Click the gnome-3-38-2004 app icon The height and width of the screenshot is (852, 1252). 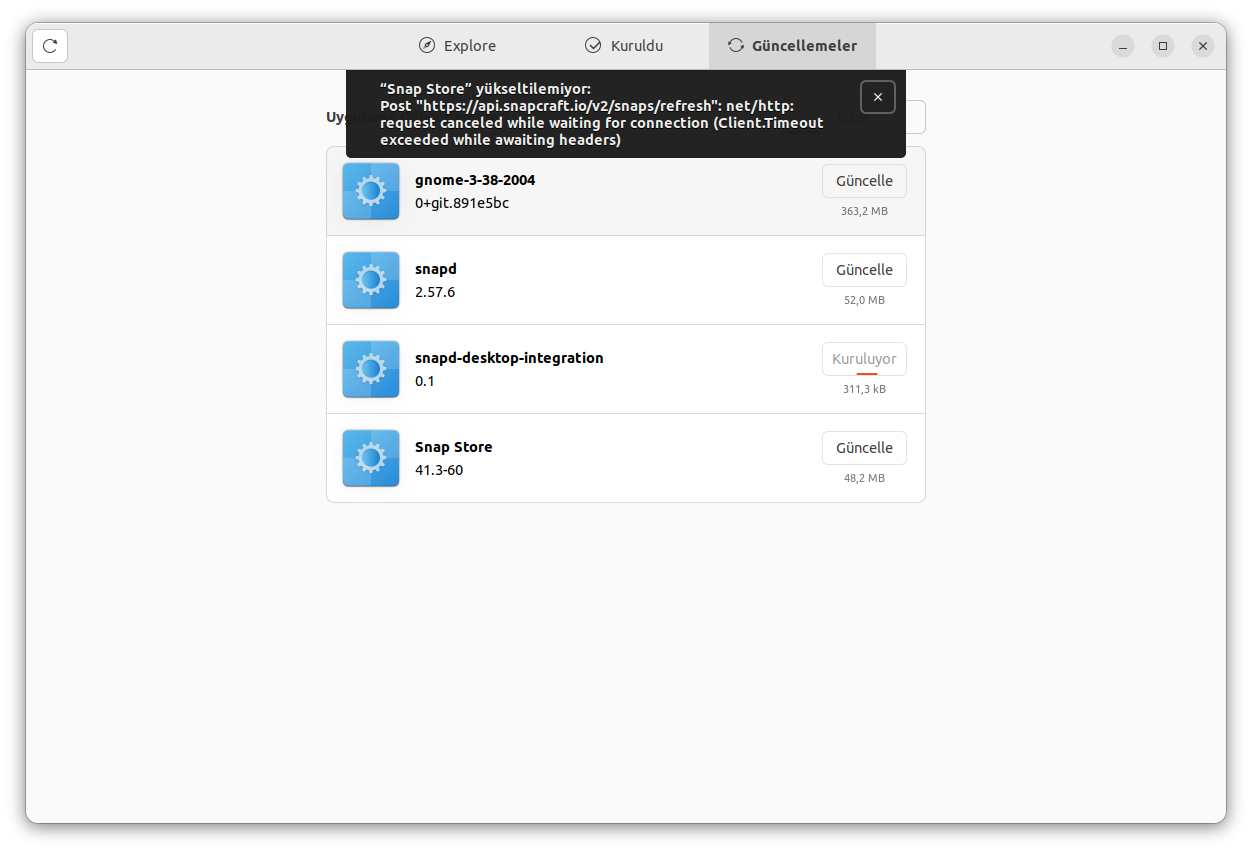click(x=371, y=191)
